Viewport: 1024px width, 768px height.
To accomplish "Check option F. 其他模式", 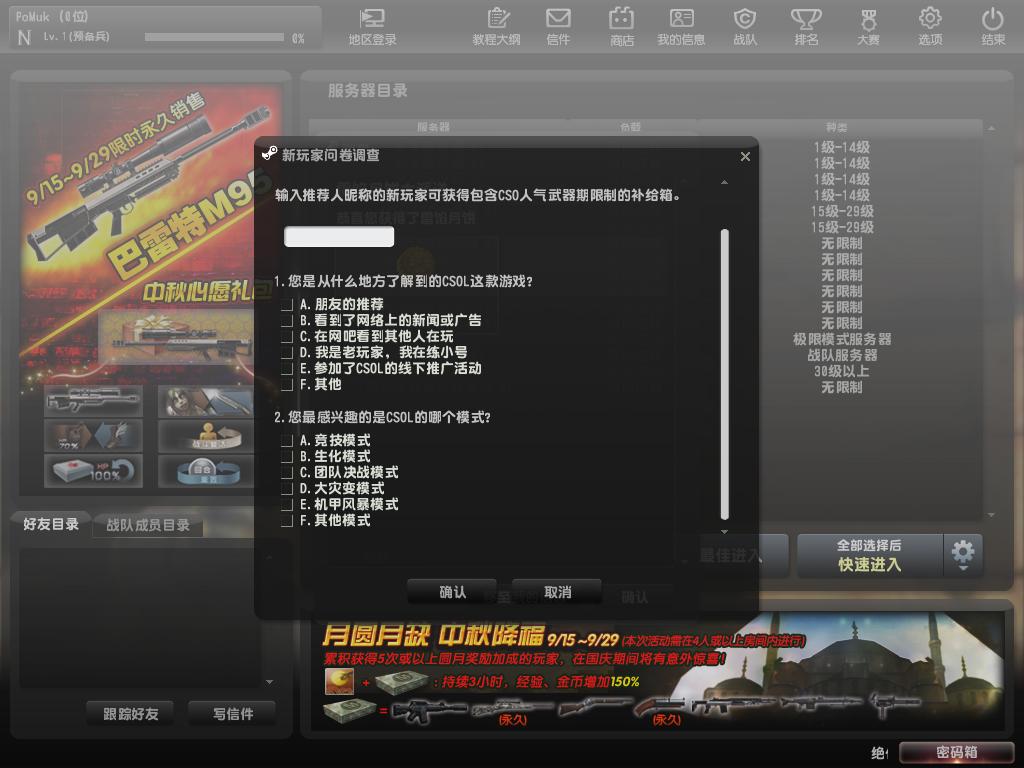I will pyautogui.click(x=286, y=520).
